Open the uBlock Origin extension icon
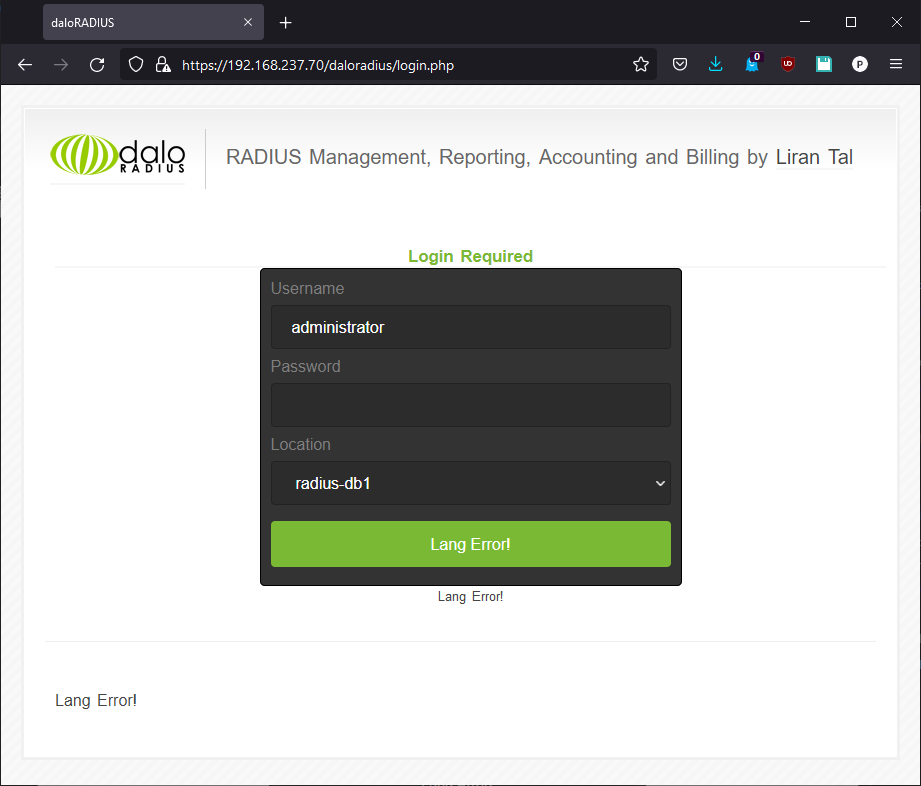The image size is (921, 786). (788, 64)
